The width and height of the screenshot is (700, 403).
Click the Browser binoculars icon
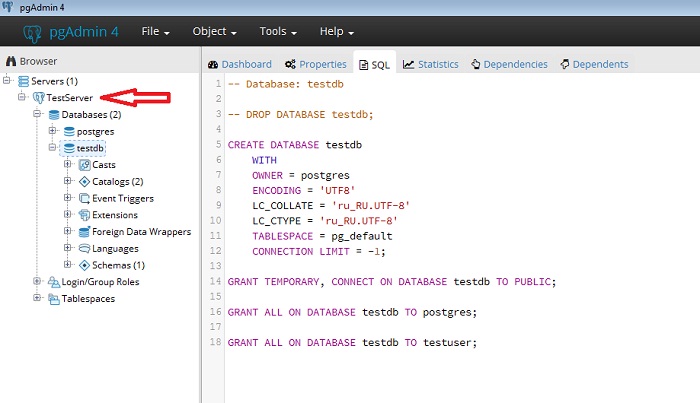click(x=11, y=61)
